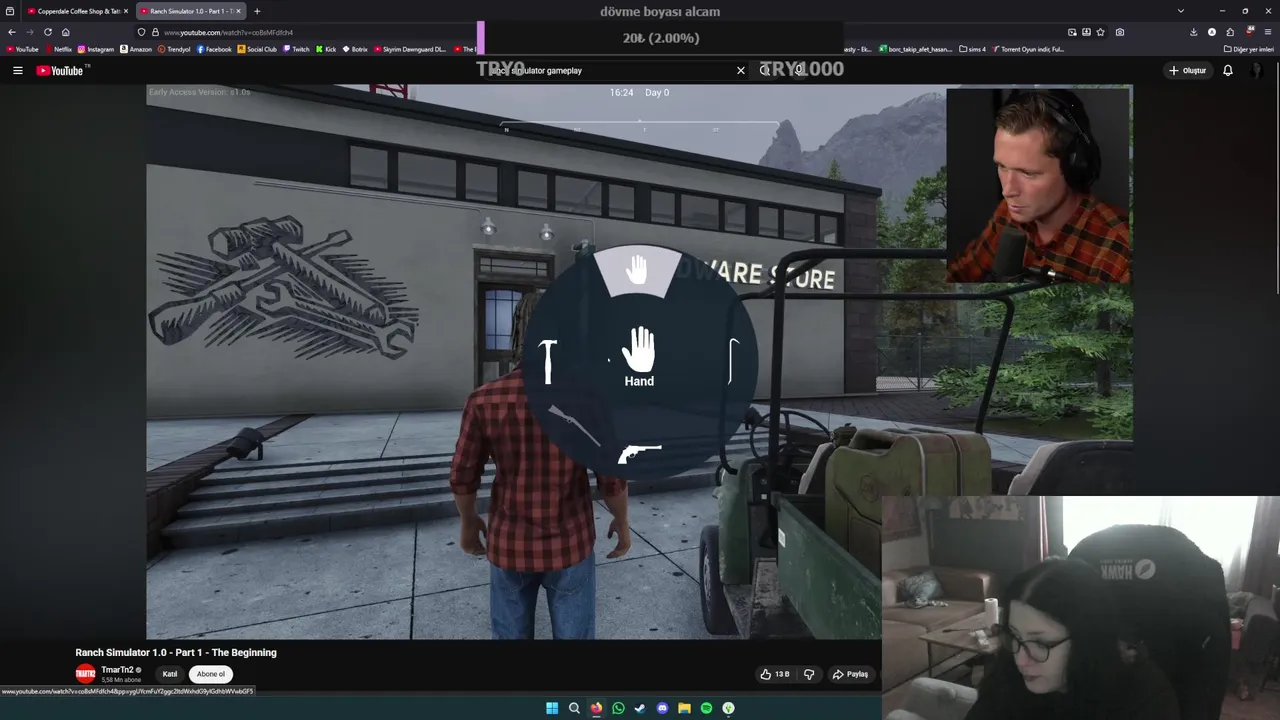Screen dimensions: 1280x720
Task: Open Twitch bookmark
Action: (x=297, y=49)
